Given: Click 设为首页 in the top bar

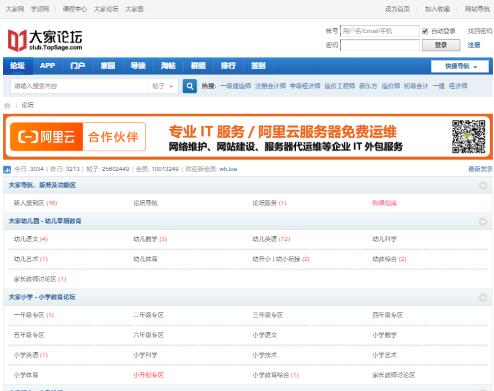Looking at the screenshot, I should 397,9.
